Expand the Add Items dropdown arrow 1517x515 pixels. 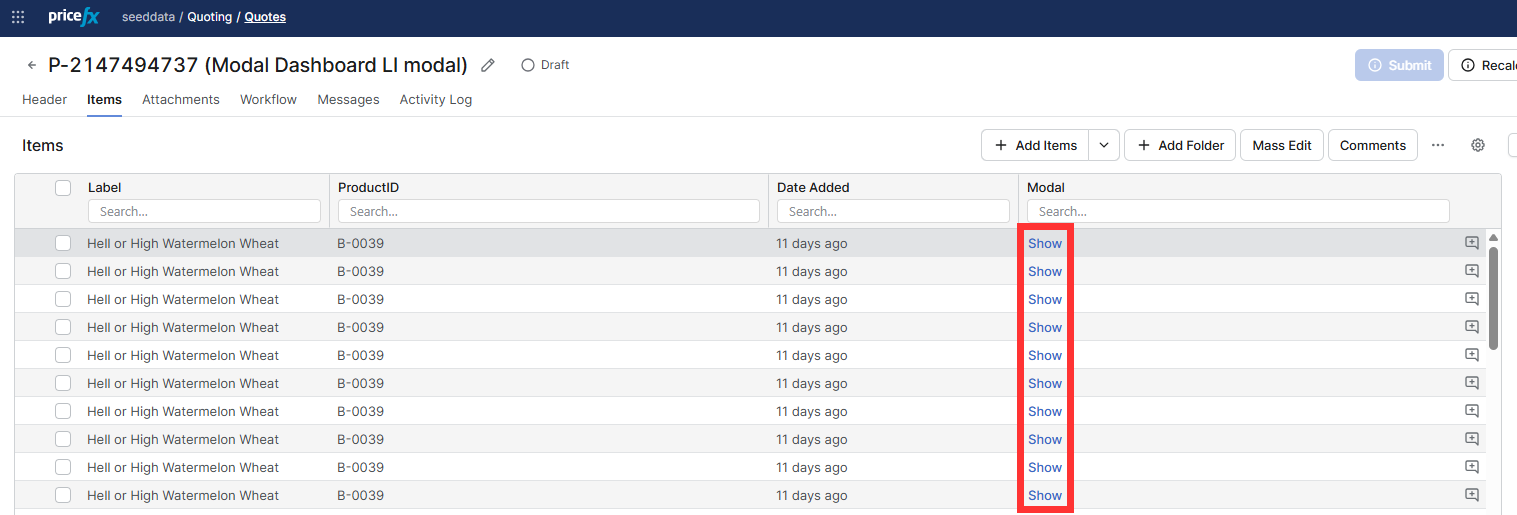coord(1103,145)
